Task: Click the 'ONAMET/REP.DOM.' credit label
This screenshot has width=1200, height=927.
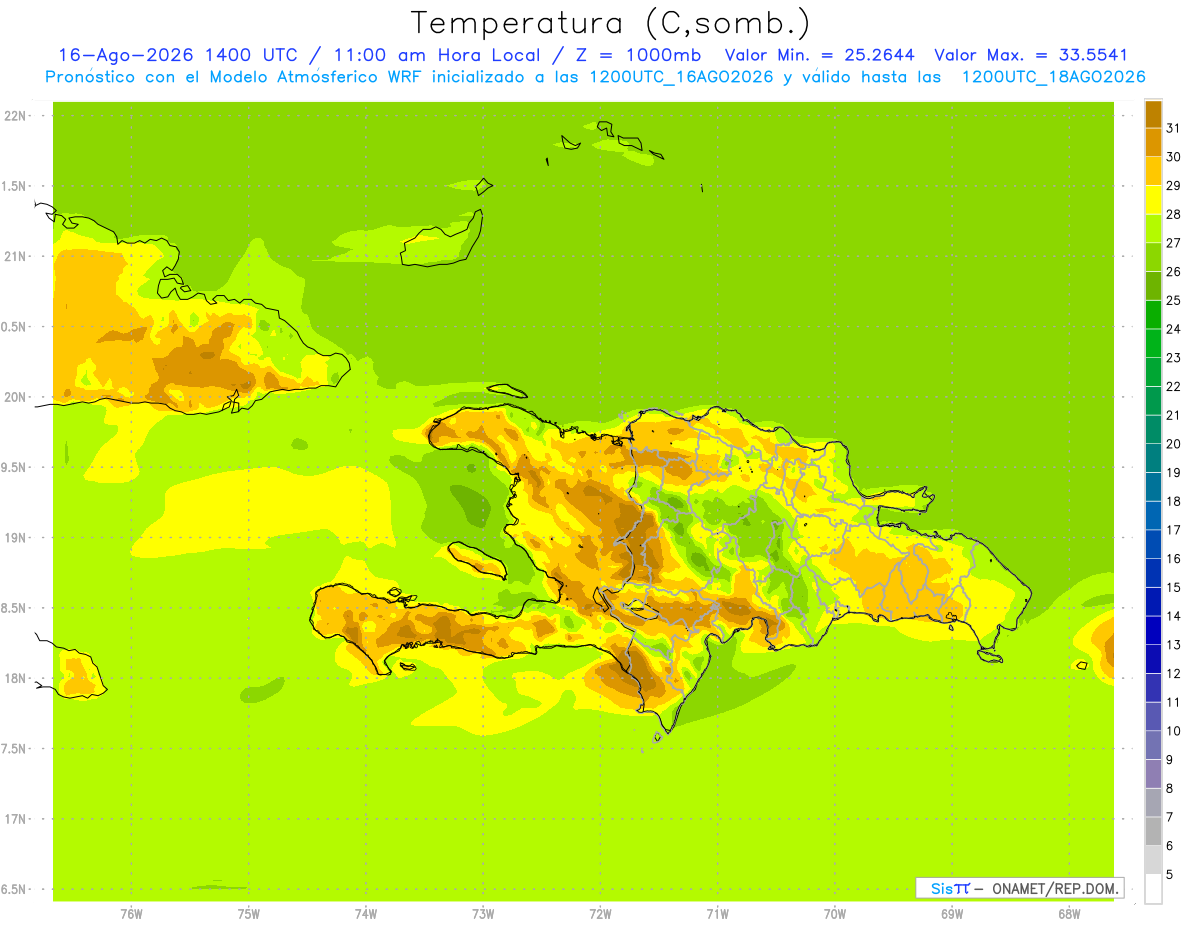Action: click(1054, 888)
